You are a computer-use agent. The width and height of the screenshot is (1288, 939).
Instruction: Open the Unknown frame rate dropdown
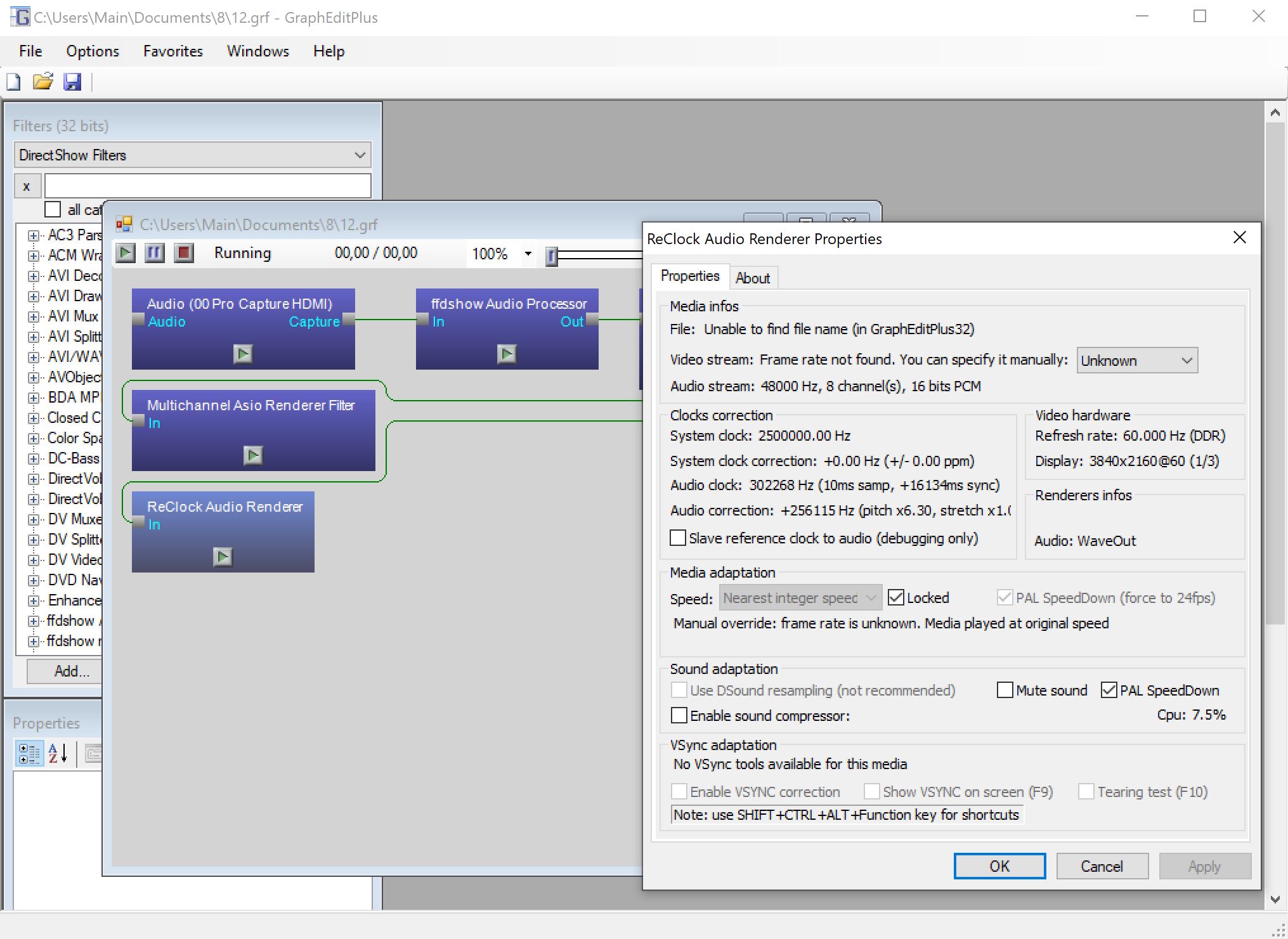click(1136, 360)
